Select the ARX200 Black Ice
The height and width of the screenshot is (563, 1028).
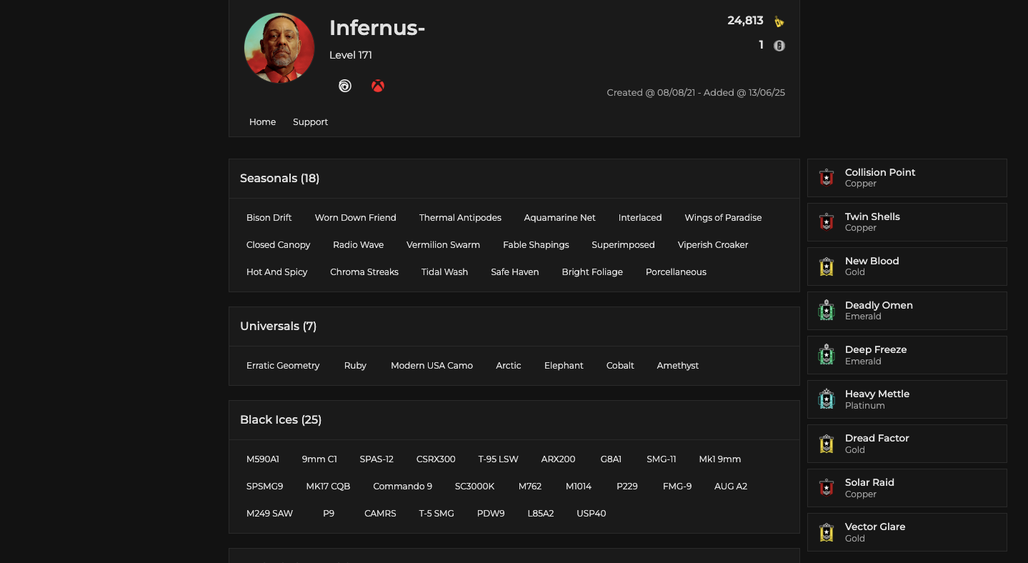click(558, 459)
